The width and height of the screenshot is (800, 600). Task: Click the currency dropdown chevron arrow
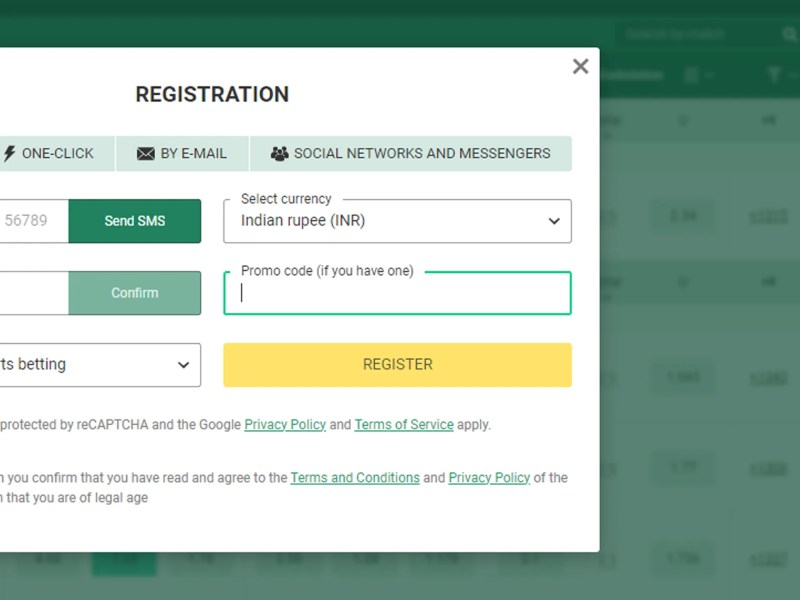pyautogui.click(x=554, y=221)
